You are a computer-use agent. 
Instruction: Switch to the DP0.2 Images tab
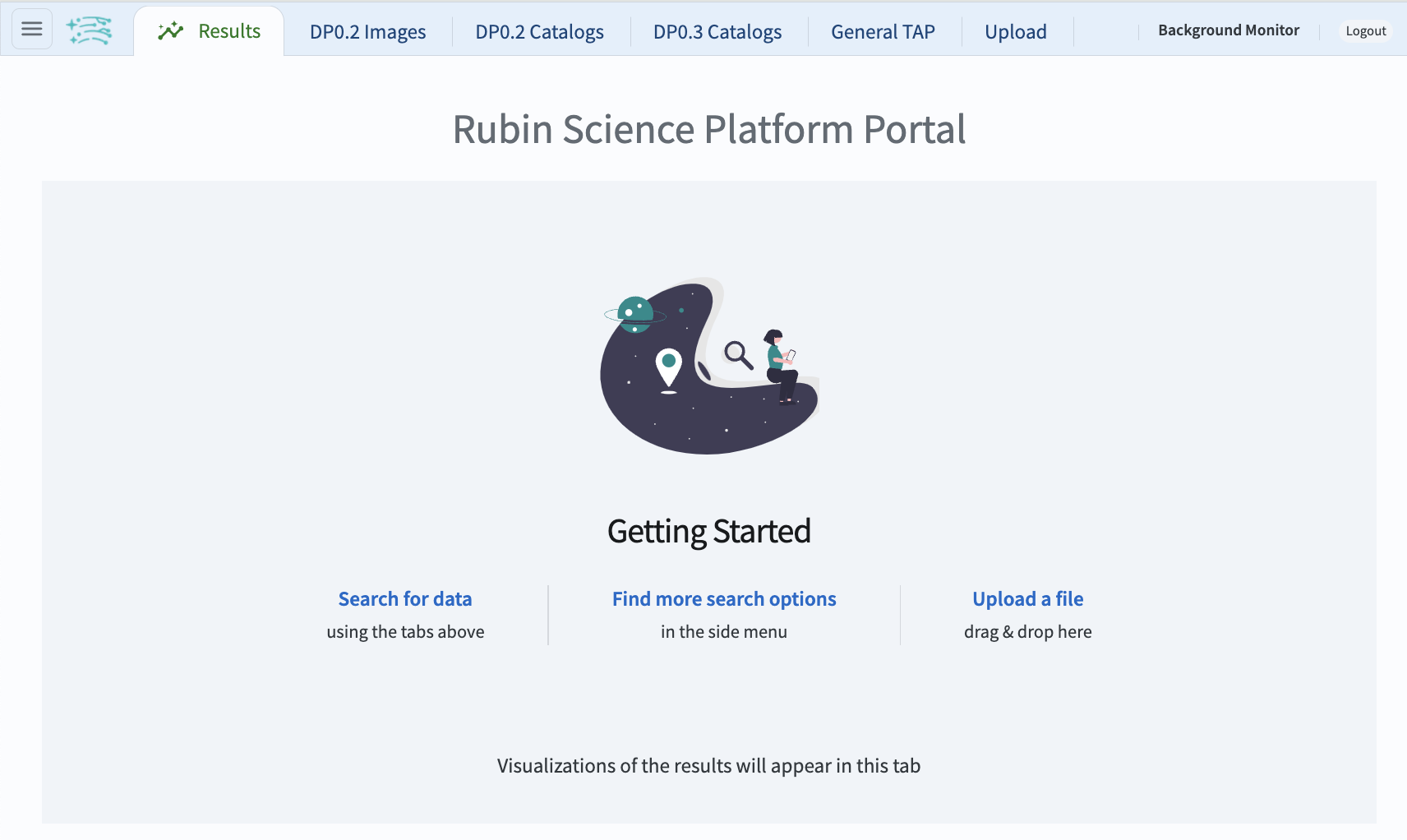coord(367,31)
